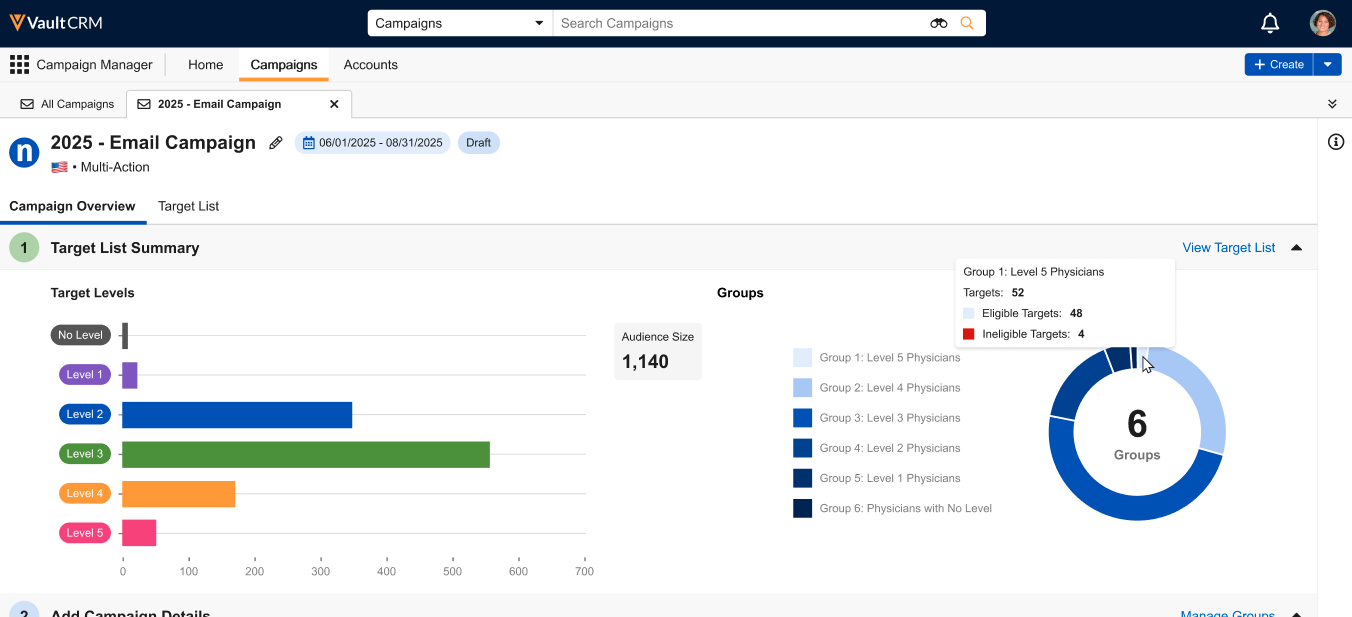Collapse the Target List Summary section
Screen dimensions: 1352x617
click(1296, 248)
